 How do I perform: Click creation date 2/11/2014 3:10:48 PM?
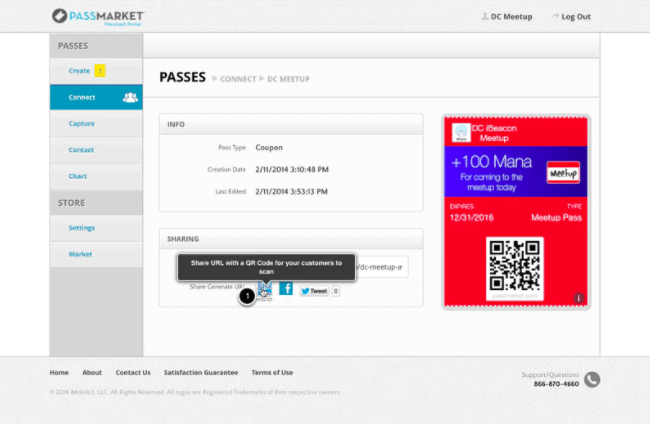click(x=292, y=170)
